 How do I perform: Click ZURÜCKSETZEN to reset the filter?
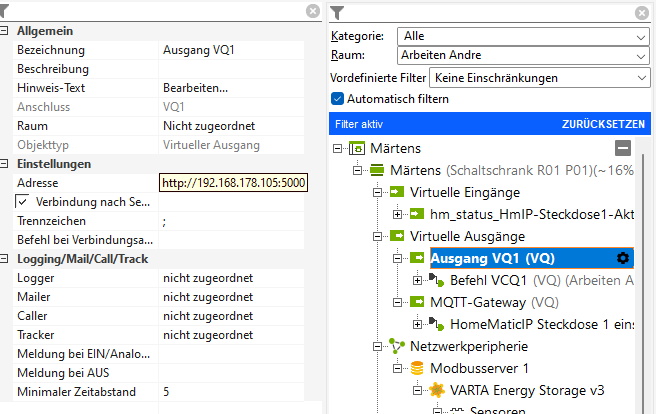pos(603,124)
